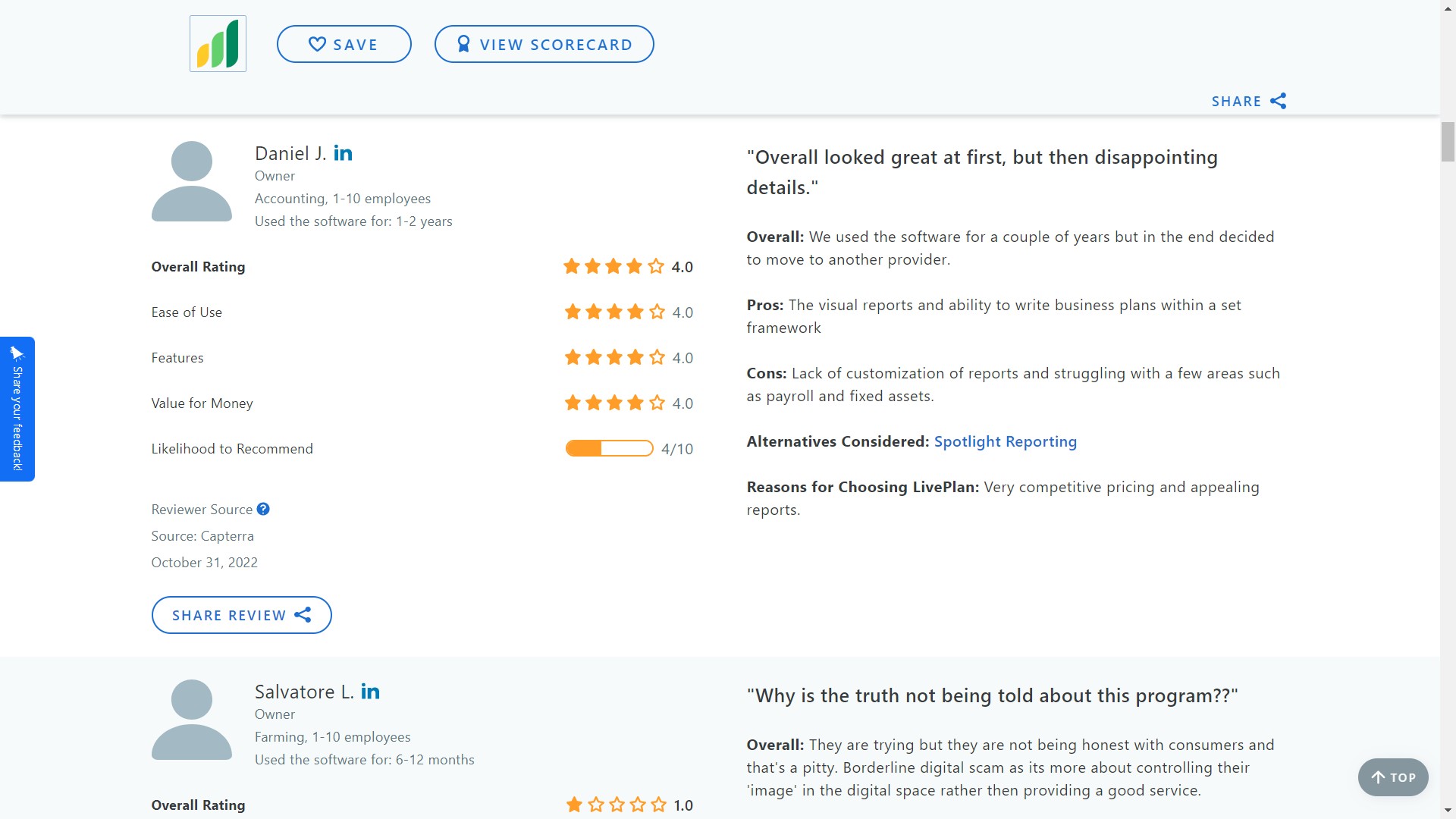
Task: Click the Likelihood to Recommend 4/10 bar
Action: tap(609, 448)
